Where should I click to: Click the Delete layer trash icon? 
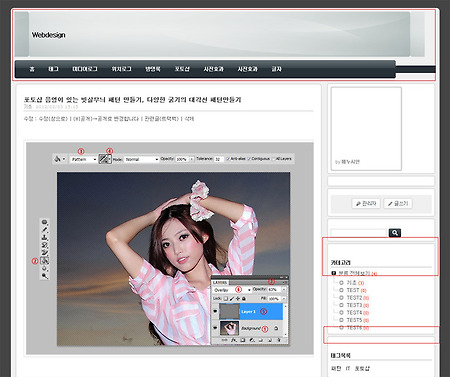[x=279, y=340]
